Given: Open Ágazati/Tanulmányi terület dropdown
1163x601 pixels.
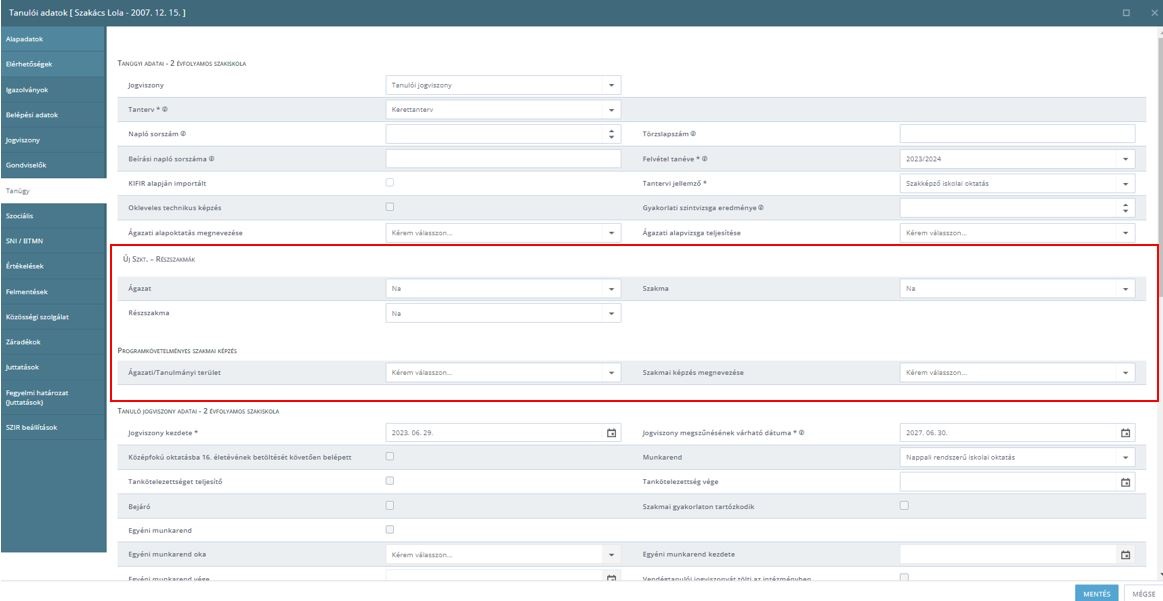Looking at the screenshot, I should click(503, 372).
